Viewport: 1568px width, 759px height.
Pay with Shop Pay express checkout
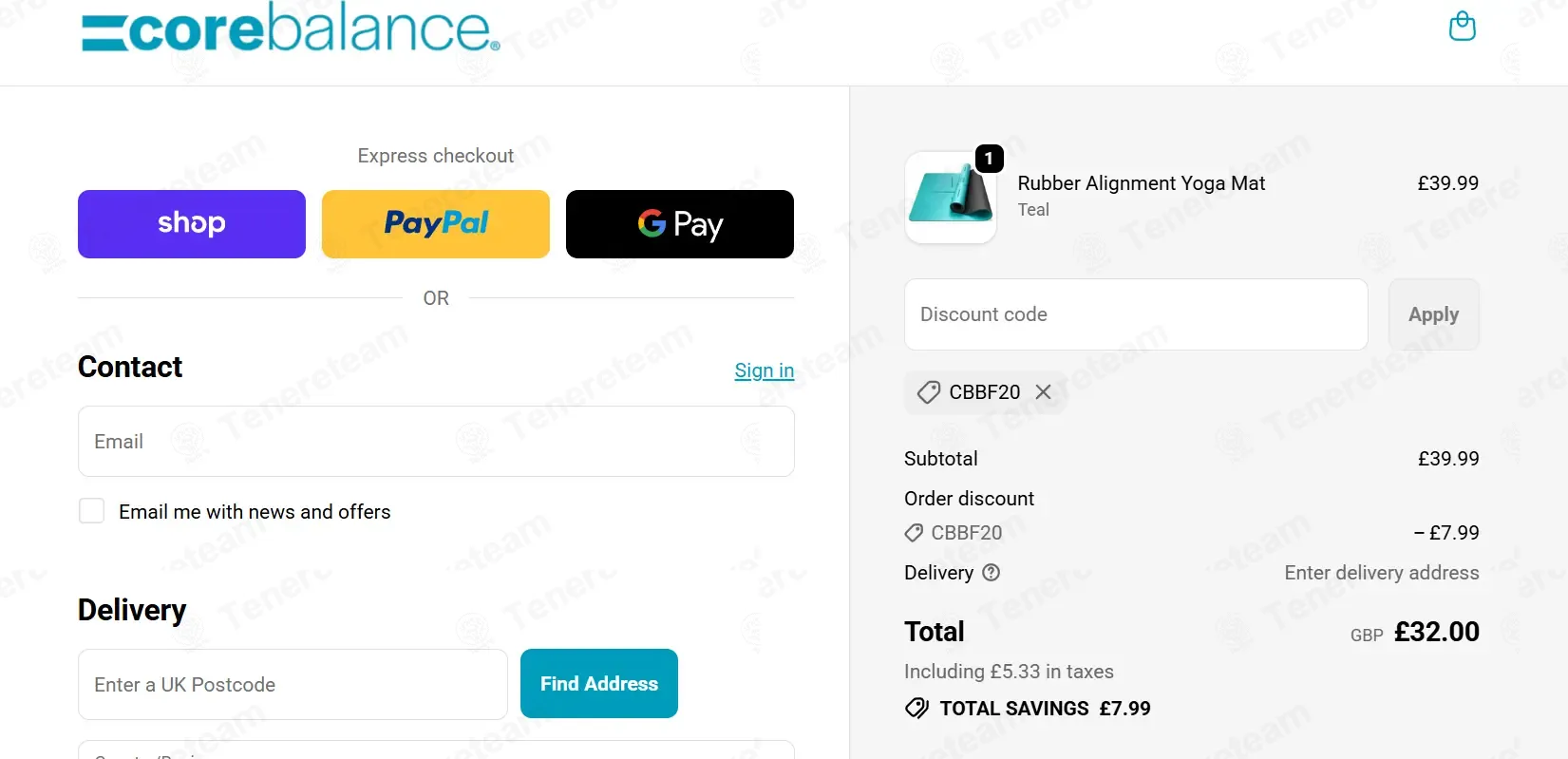click(192, 224)
